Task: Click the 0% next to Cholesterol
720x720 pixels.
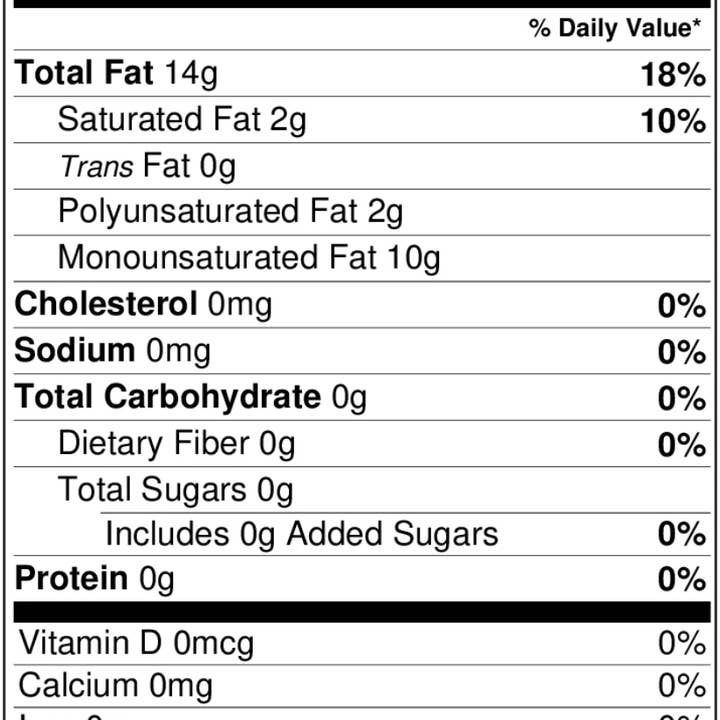Action: click(x=682, y=306)
